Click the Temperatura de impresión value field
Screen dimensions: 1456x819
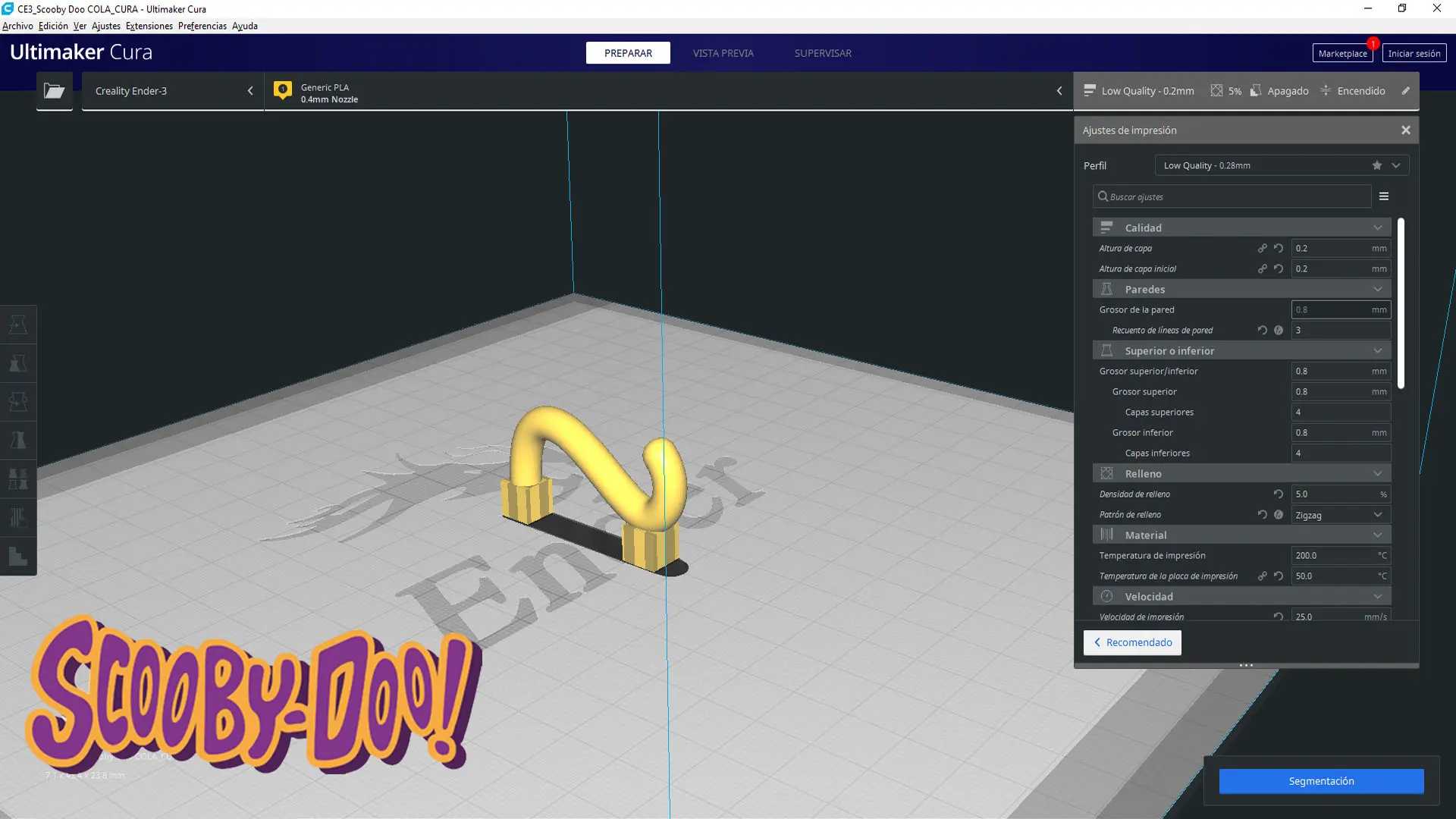click(1341, 555)
